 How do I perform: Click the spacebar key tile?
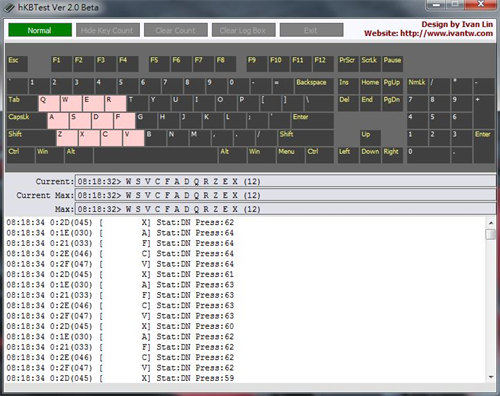tap(156, 155)
